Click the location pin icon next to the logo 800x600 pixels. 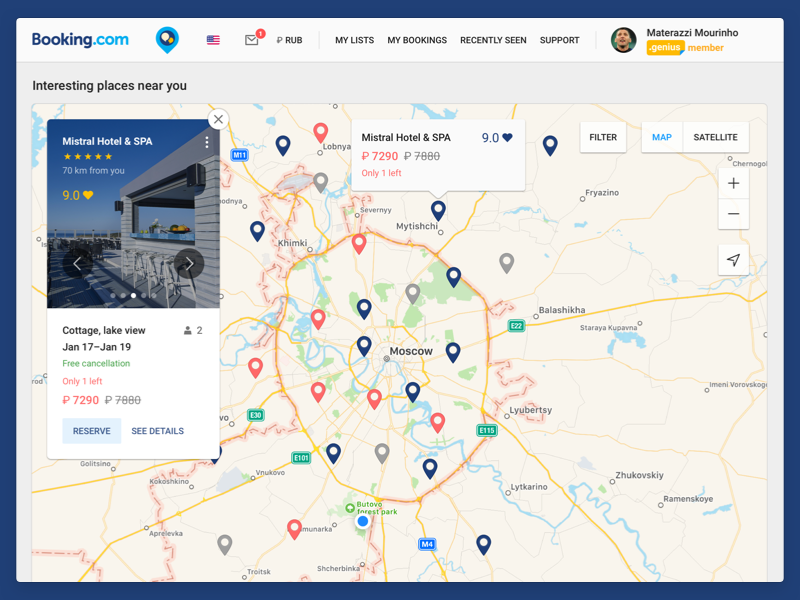(x=167, y=40)
